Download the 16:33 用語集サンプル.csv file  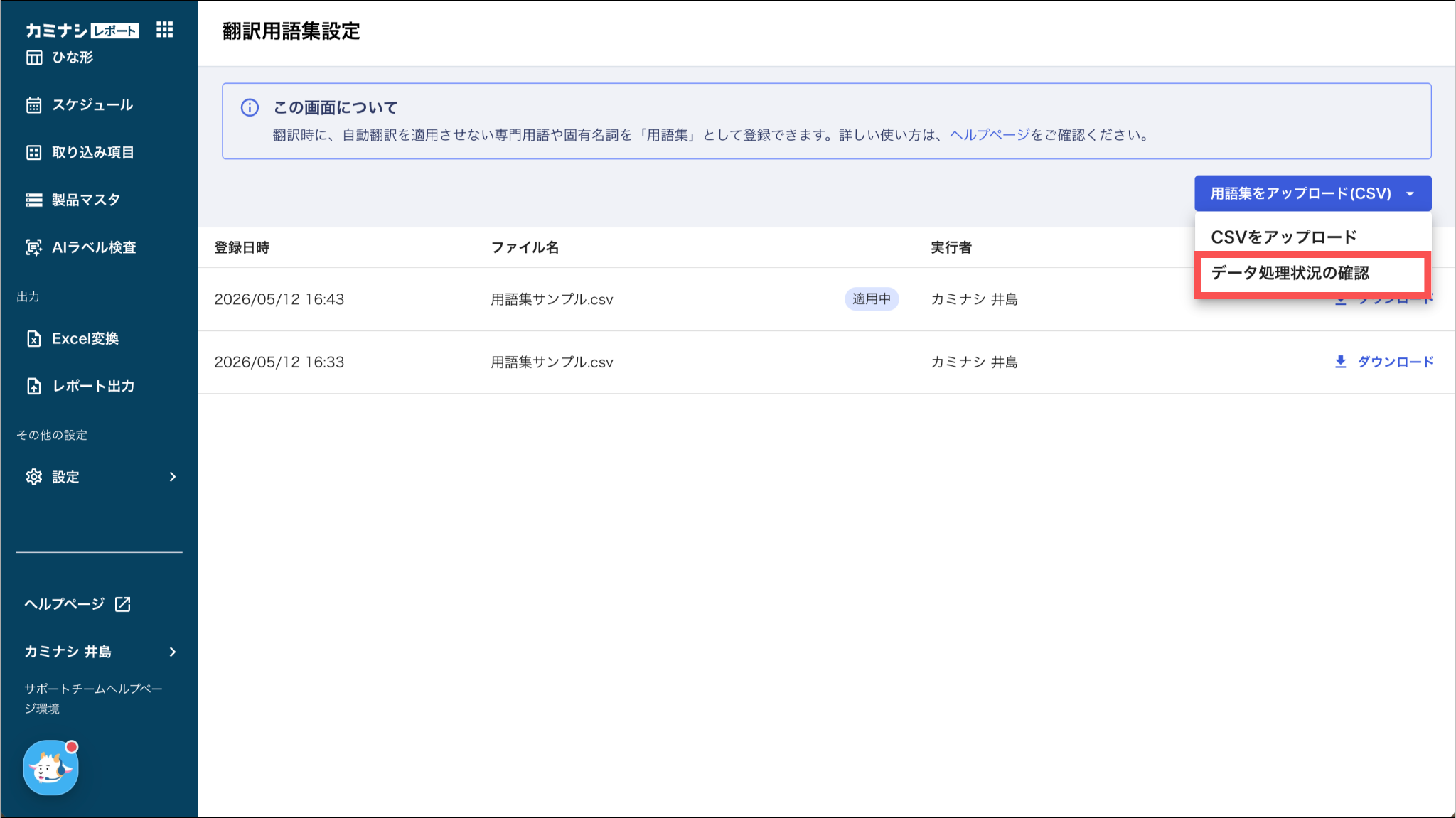(x=1383, y=362)
